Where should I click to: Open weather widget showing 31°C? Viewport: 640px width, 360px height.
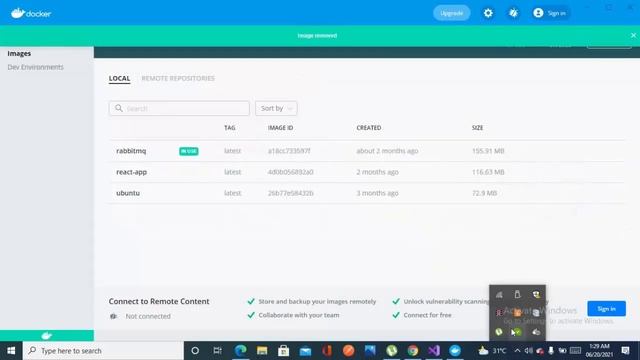pos(493,351)
